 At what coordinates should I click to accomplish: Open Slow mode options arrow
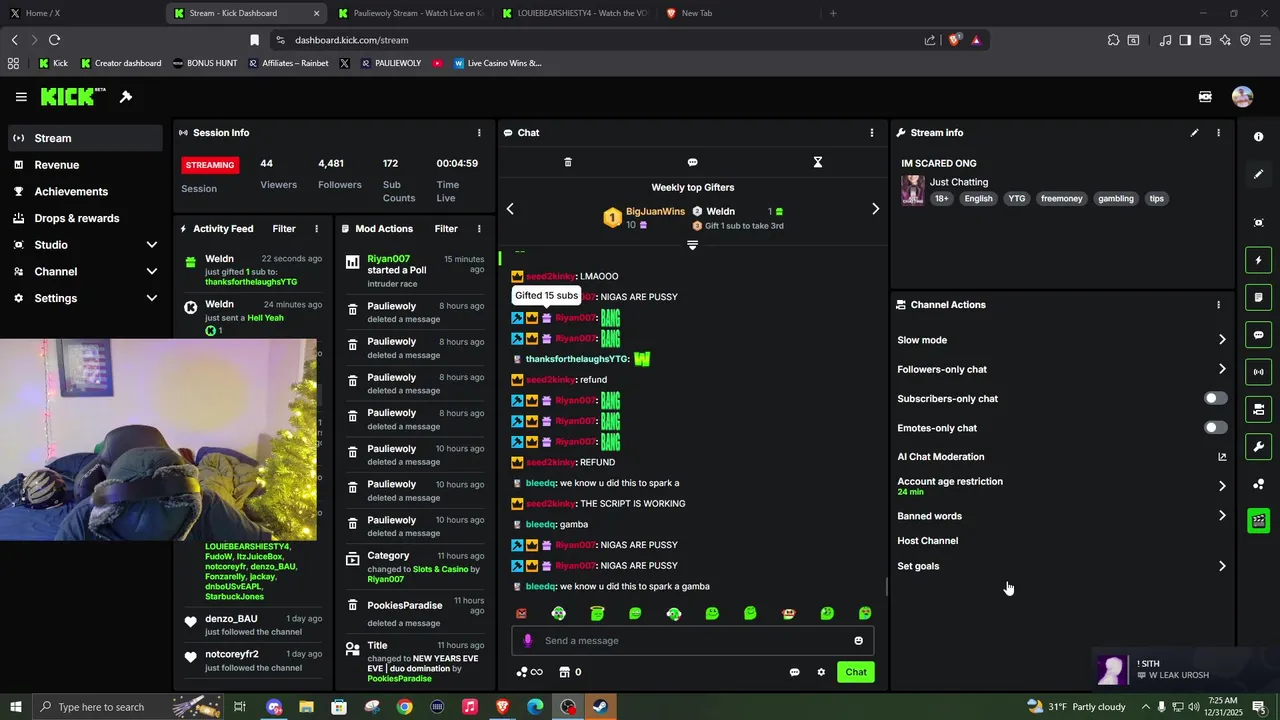click(x=1222, y=340)
